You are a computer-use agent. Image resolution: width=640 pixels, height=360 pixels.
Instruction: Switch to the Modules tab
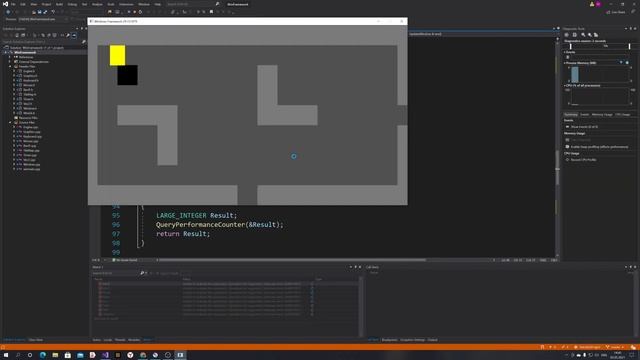(134, 340)
